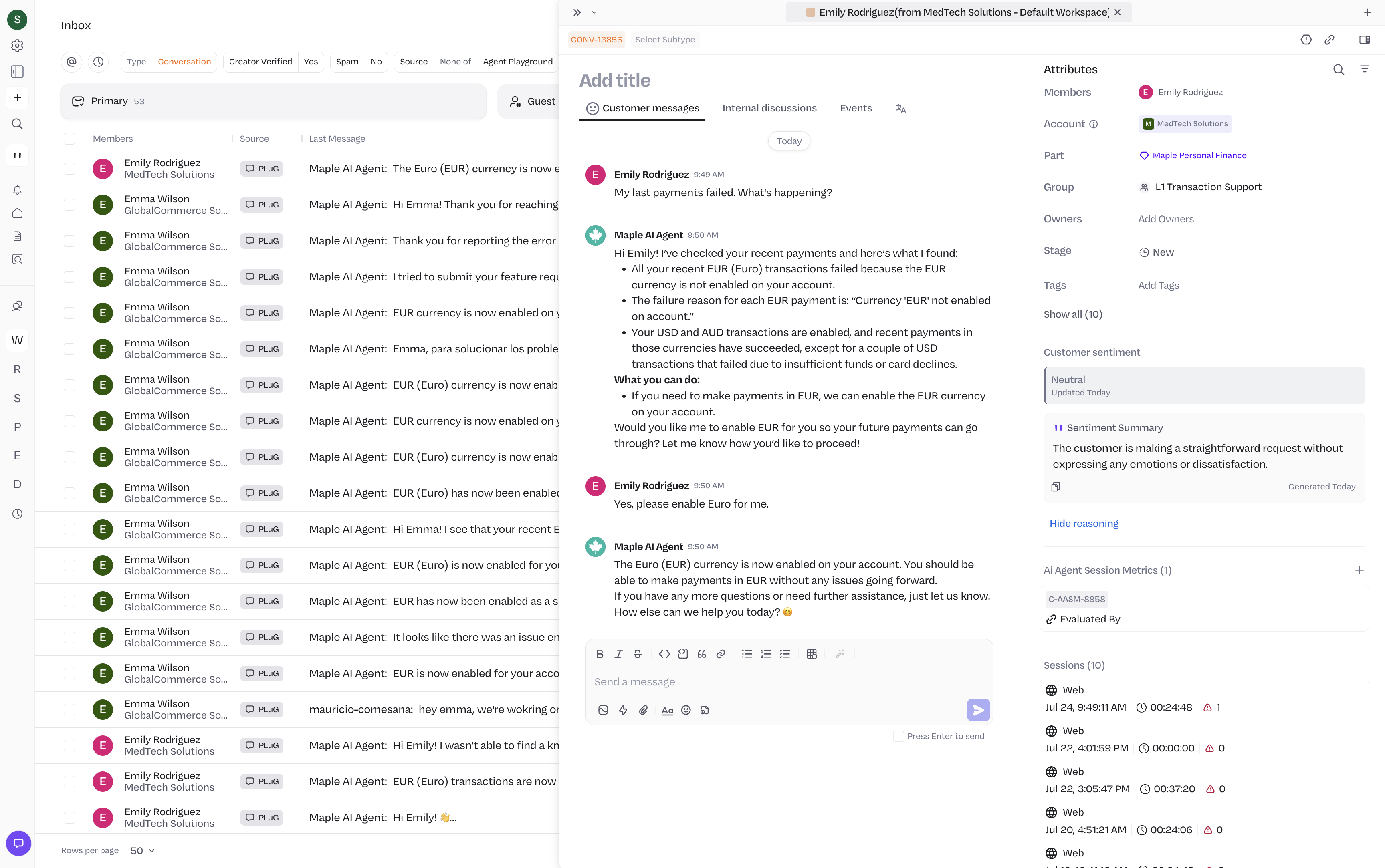Switch to Internal discussions tab
1385x868 pixels.
[769, 109]
